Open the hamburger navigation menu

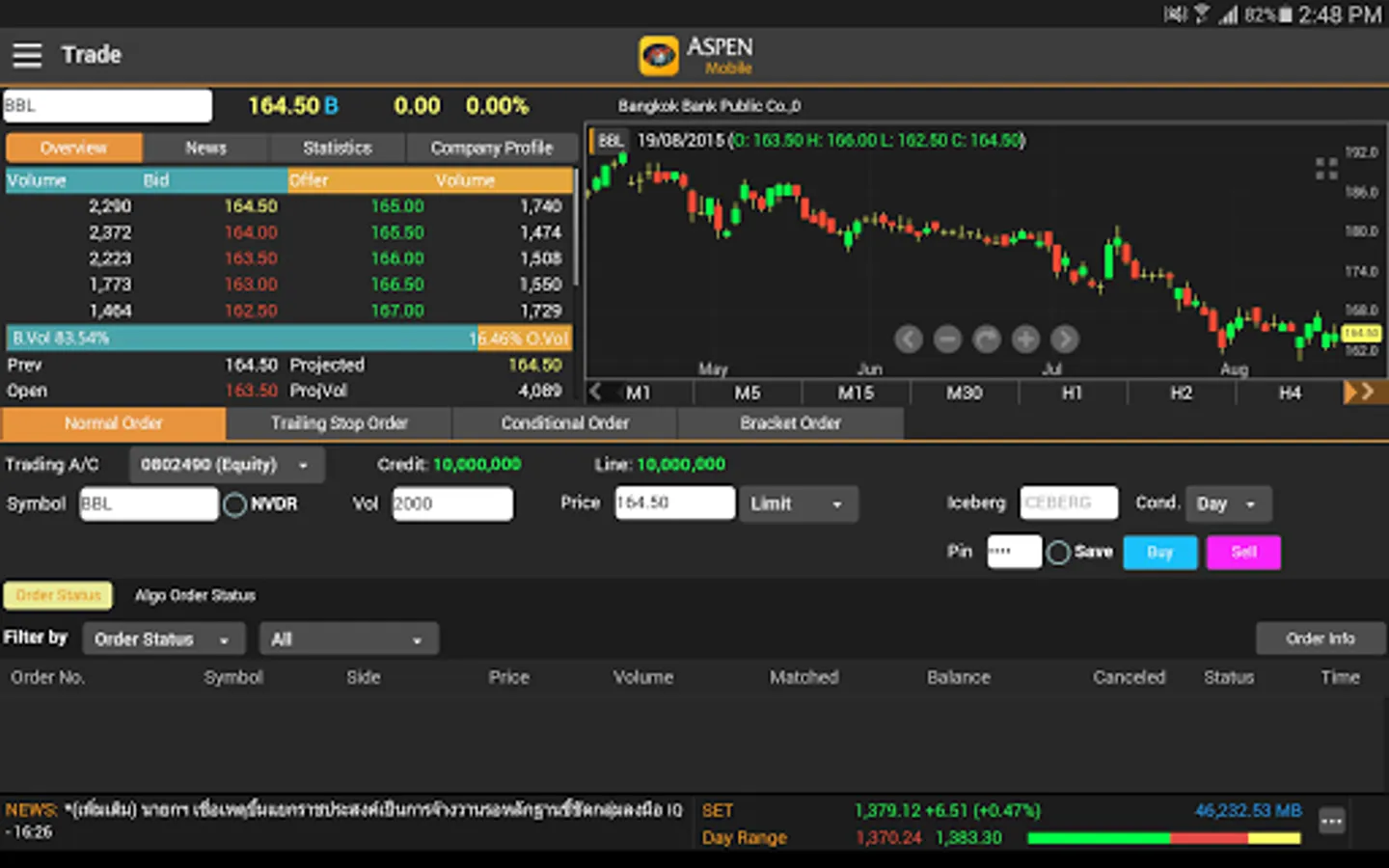(x=27, y=55)
